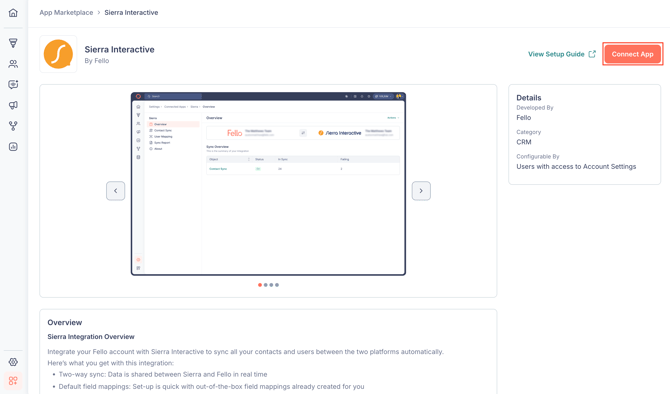Open the reports chart icon
Screen dimensions: 670x394
13,147
